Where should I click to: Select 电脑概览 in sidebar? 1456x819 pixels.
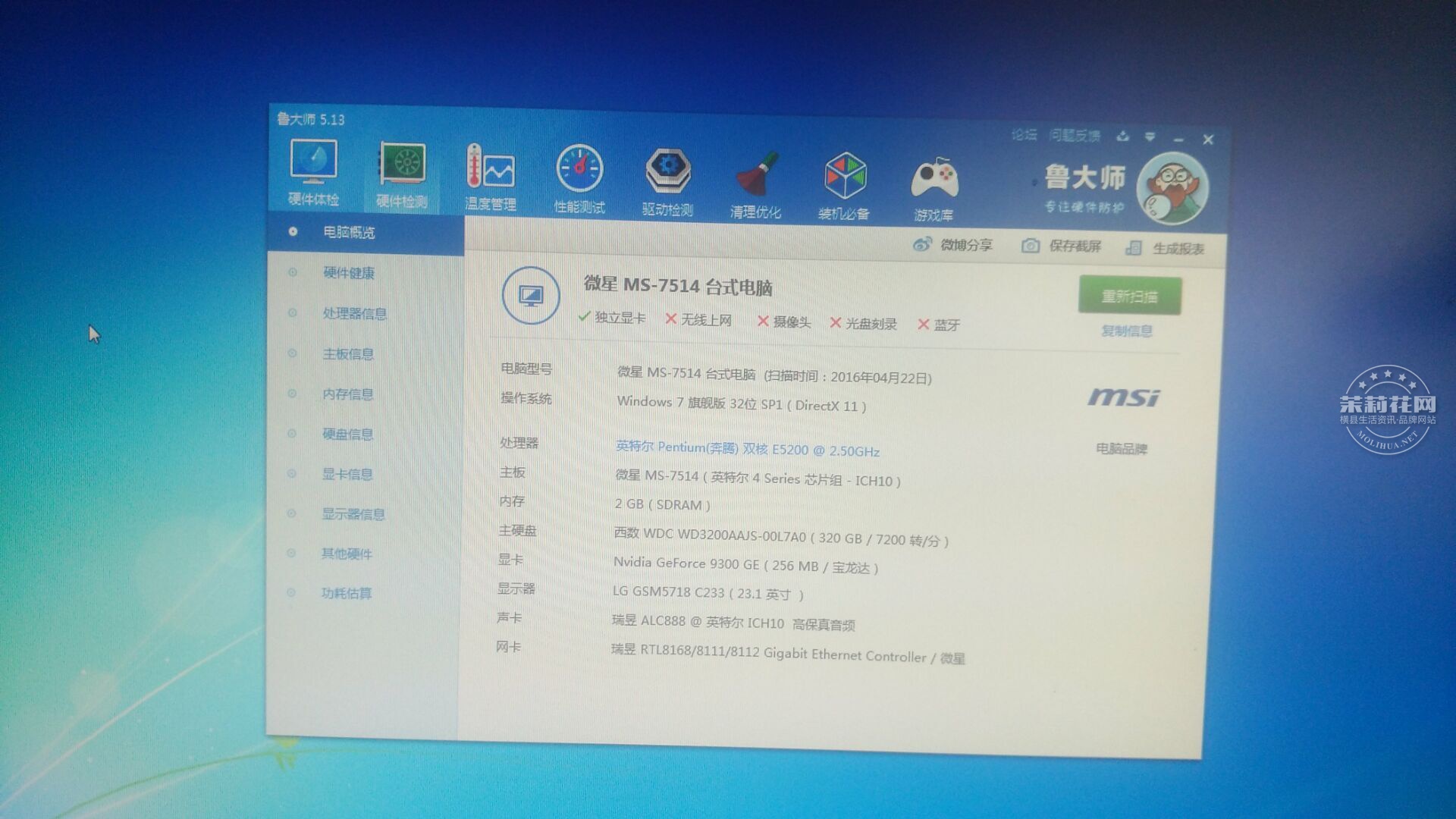[x=366, y=233]
